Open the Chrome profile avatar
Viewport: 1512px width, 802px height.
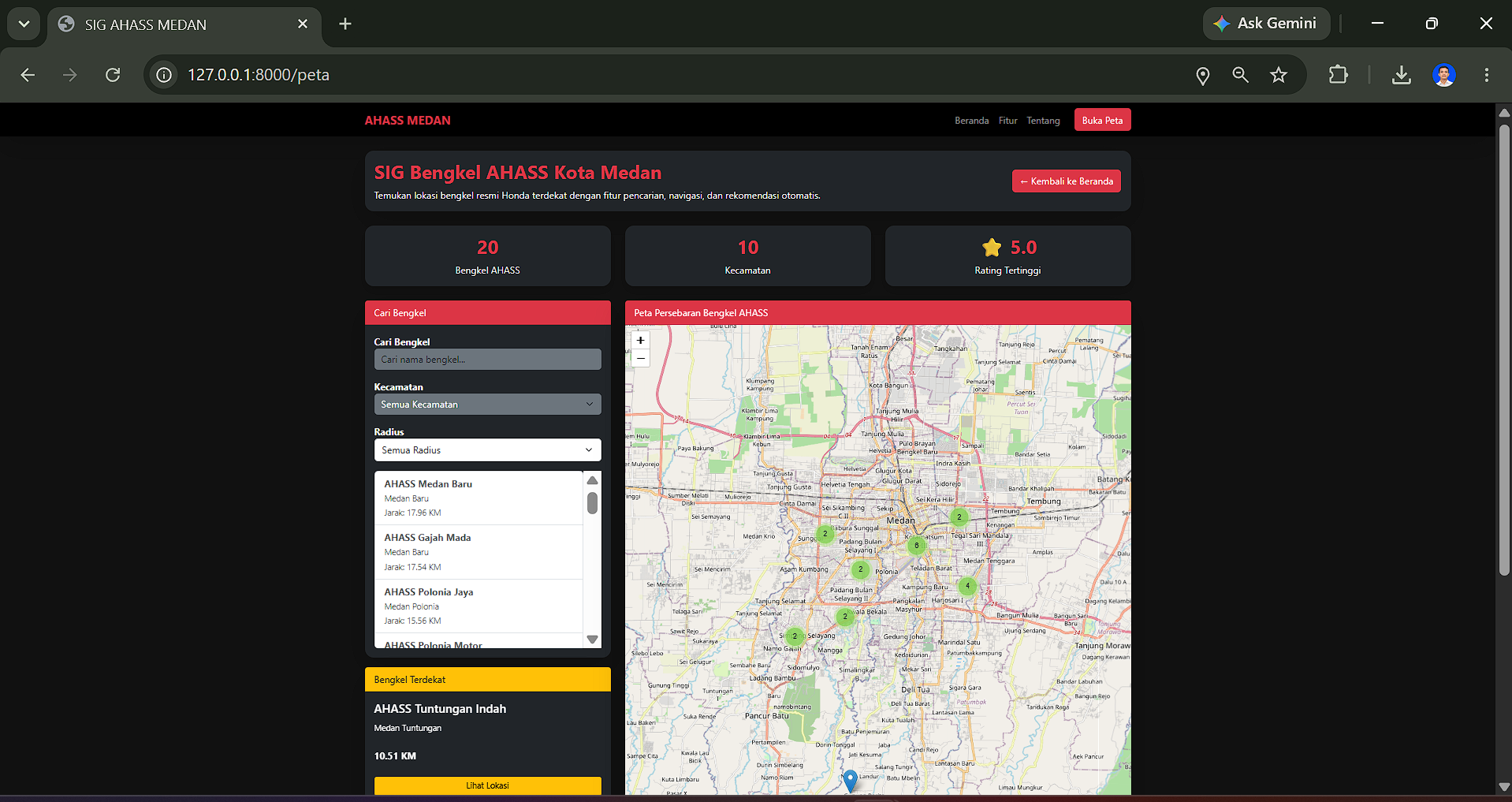coord(1443,75)
